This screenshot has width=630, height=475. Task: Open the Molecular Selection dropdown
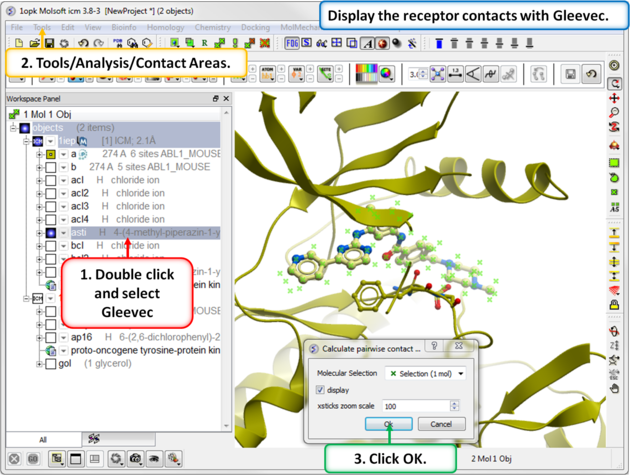[x=418, y=373]
